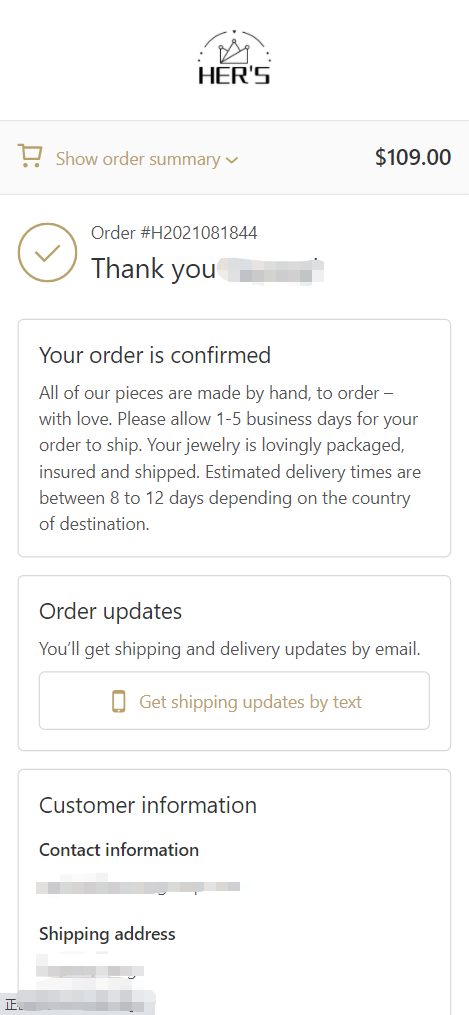
Task: Click the Thank you heading
Action: click(154, 269)
